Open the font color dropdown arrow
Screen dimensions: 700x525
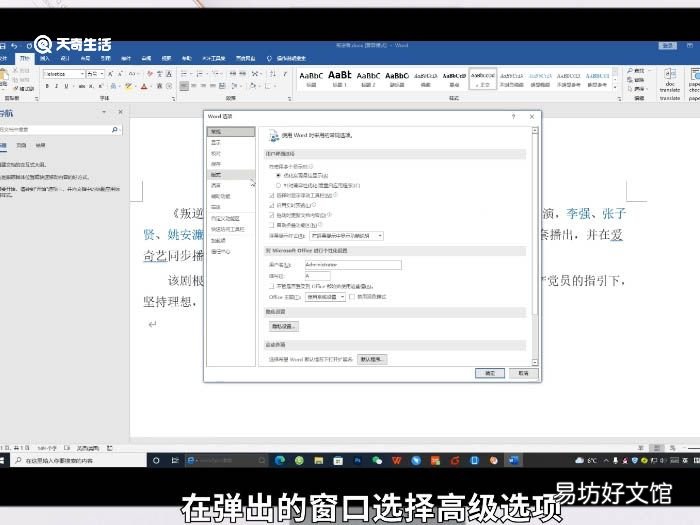coord(150,86)
